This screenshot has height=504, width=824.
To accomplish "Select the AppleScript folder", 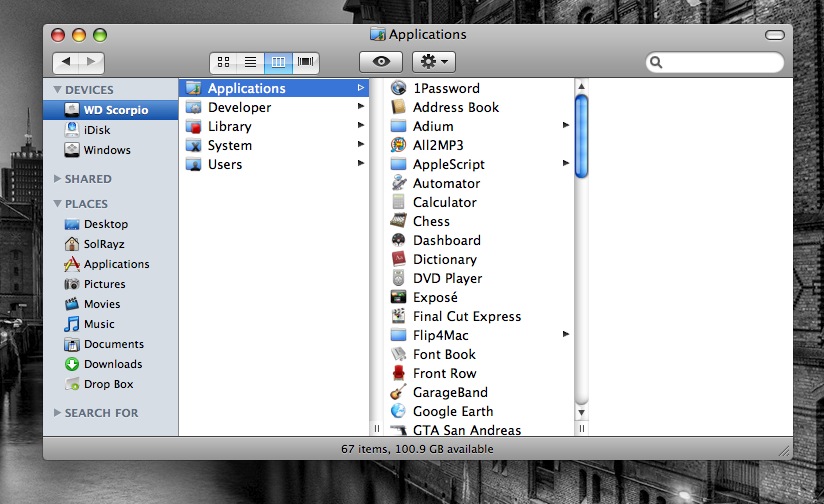I will 398,164.
